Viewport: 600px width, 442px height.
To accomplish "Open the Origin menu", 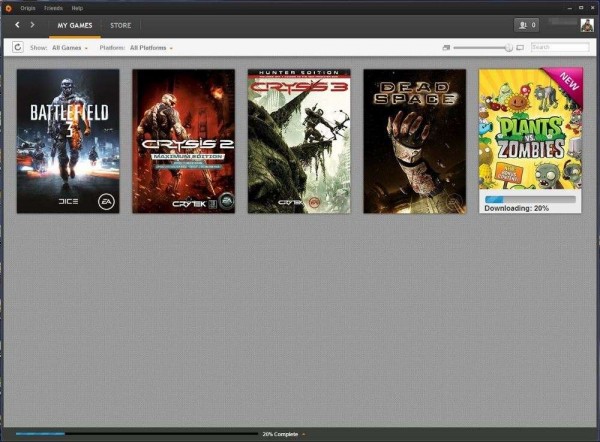I will 28,8.
